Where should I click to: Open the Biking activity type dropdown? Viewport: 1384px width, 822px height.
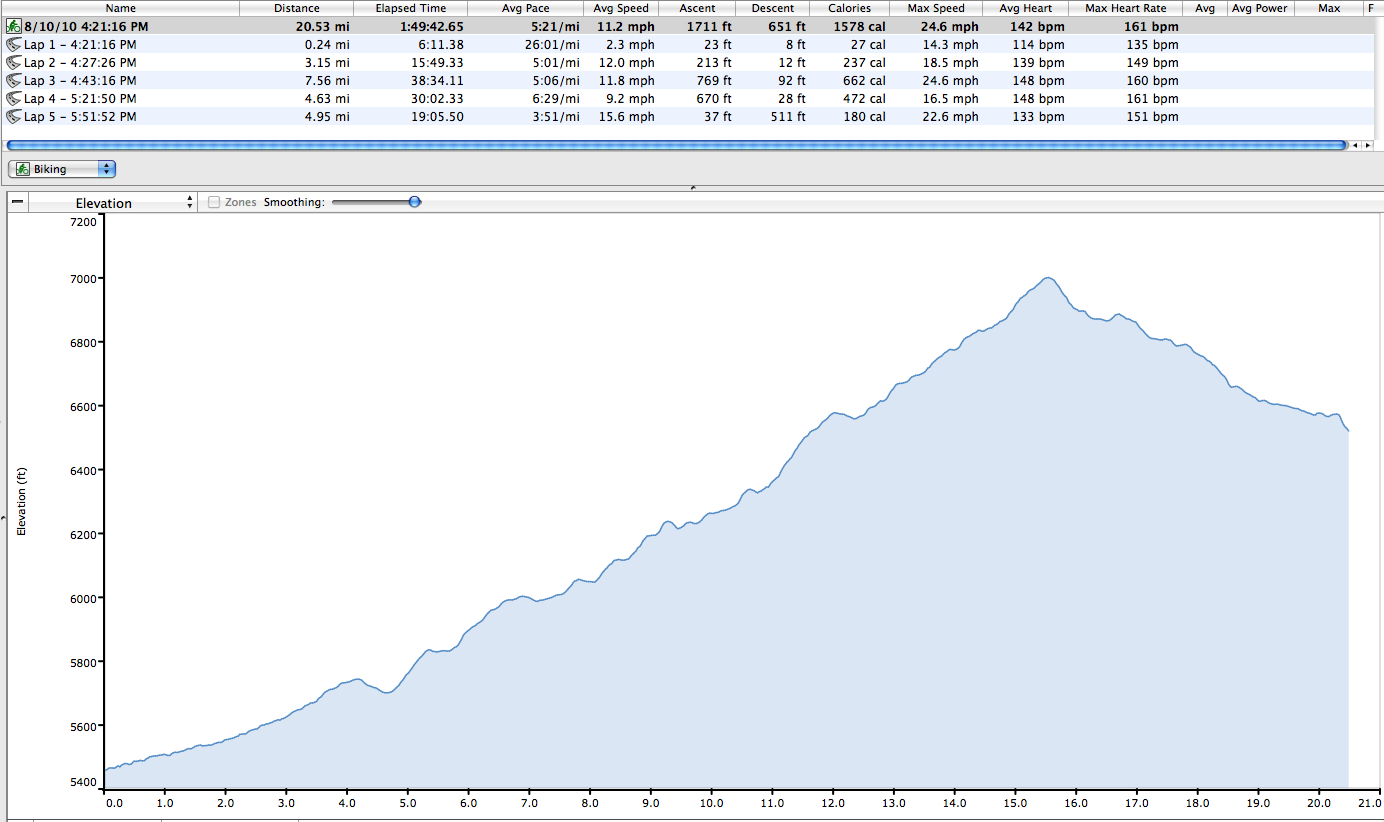[62, 169]
